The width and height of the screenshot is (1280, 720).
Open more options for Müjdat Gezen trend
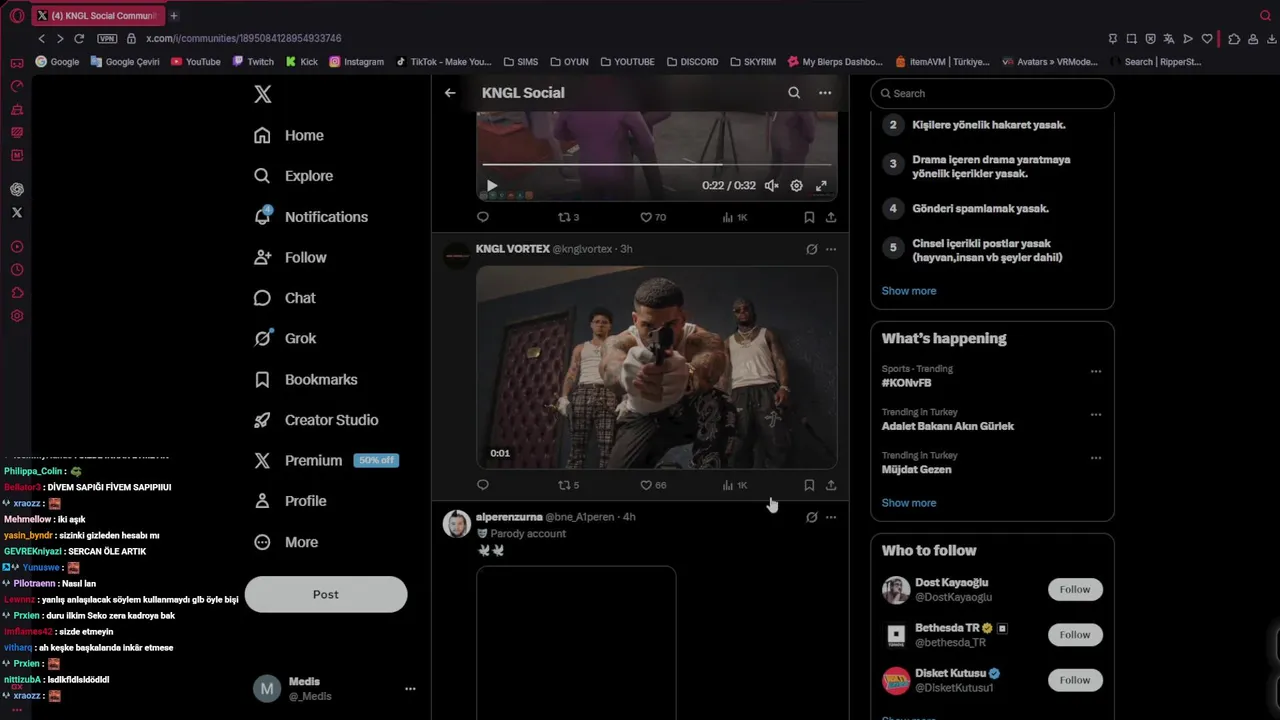pyautogui.click(x=1096, y=458)
